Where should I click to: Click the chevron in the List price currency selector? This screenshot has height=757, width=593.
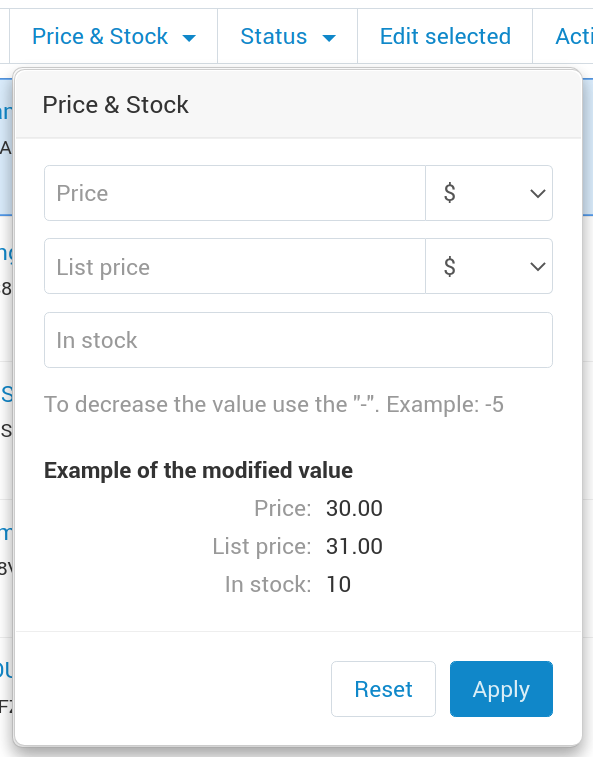click(537, 266)
